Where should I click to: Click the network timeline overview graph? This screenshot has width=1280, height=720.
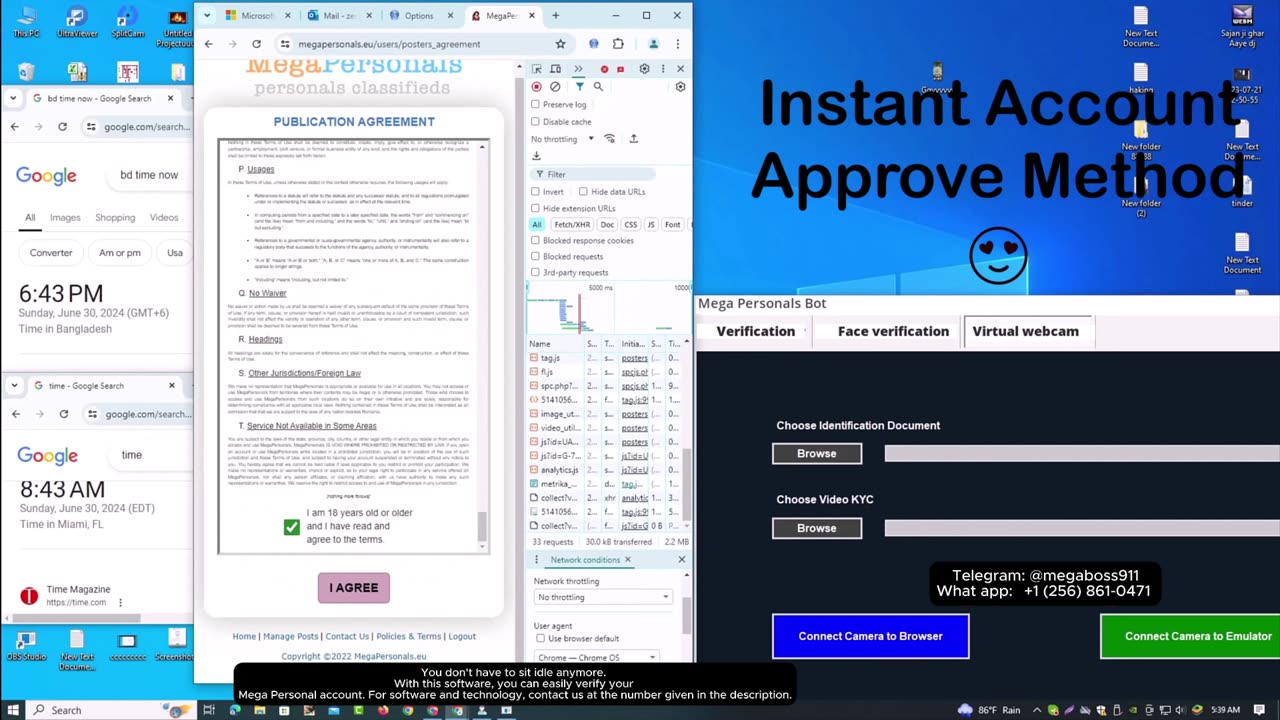[607, 312]
